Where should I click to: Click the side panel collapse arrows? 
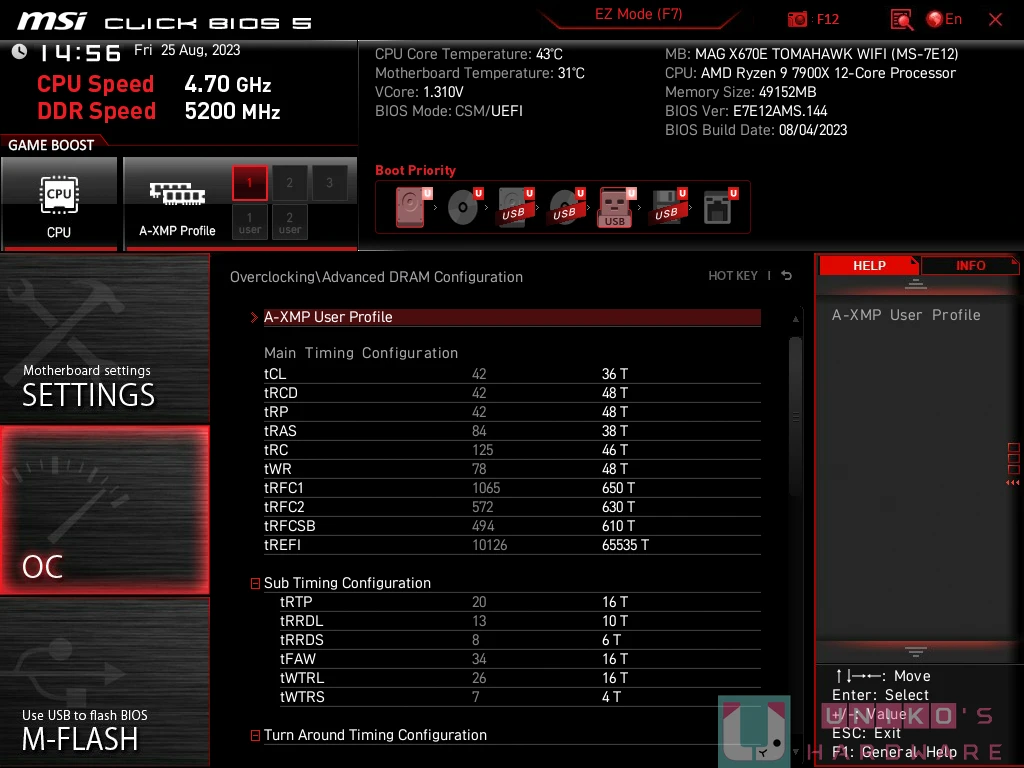point(1013,483)
